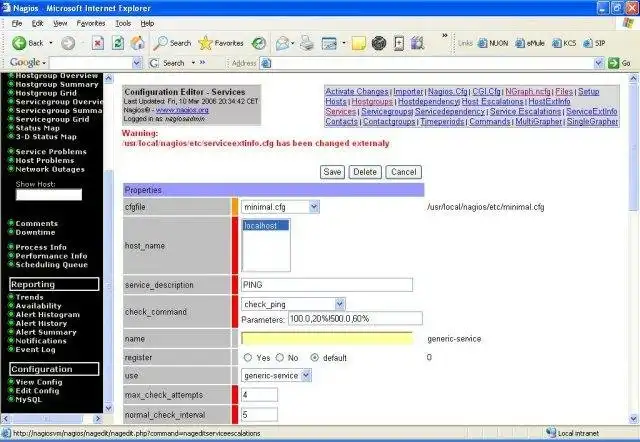Open the File menu

[17, 23]
